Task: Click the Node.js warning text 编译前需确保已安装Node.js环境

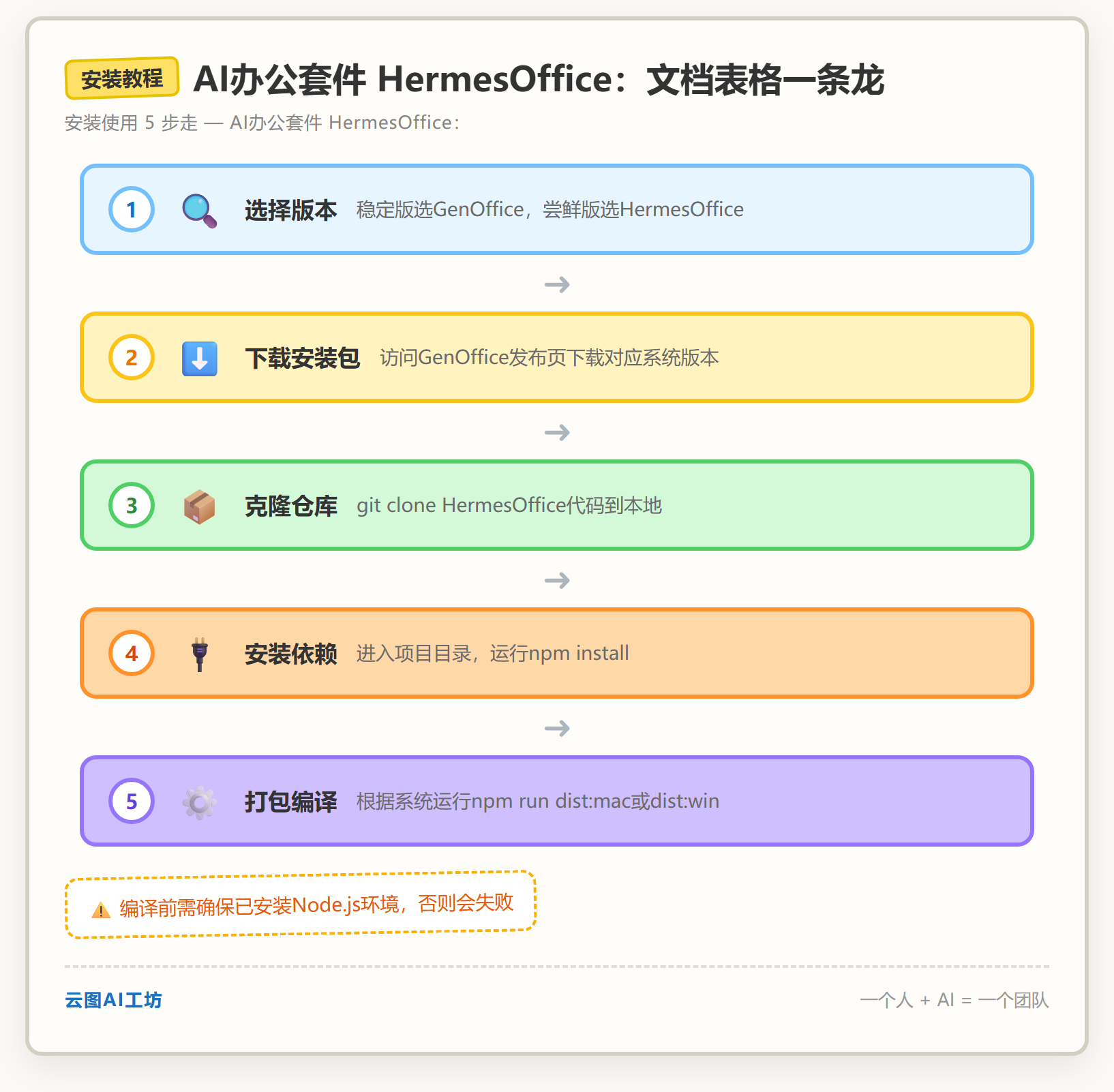Action: click(x=260, y=907)
